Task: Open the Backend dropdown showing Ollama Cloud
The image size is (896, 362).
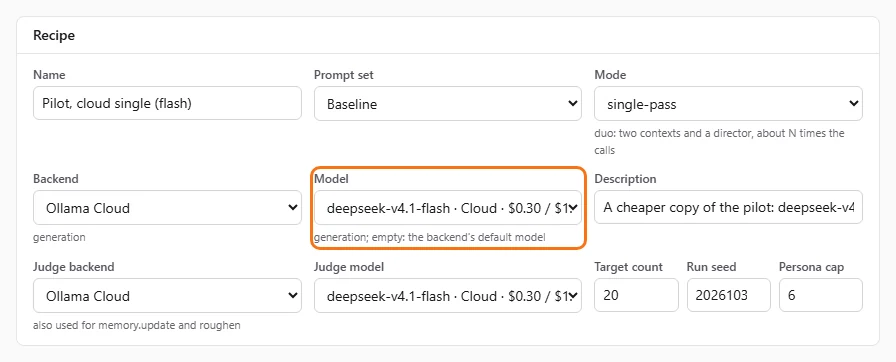Action: [167, 208]
